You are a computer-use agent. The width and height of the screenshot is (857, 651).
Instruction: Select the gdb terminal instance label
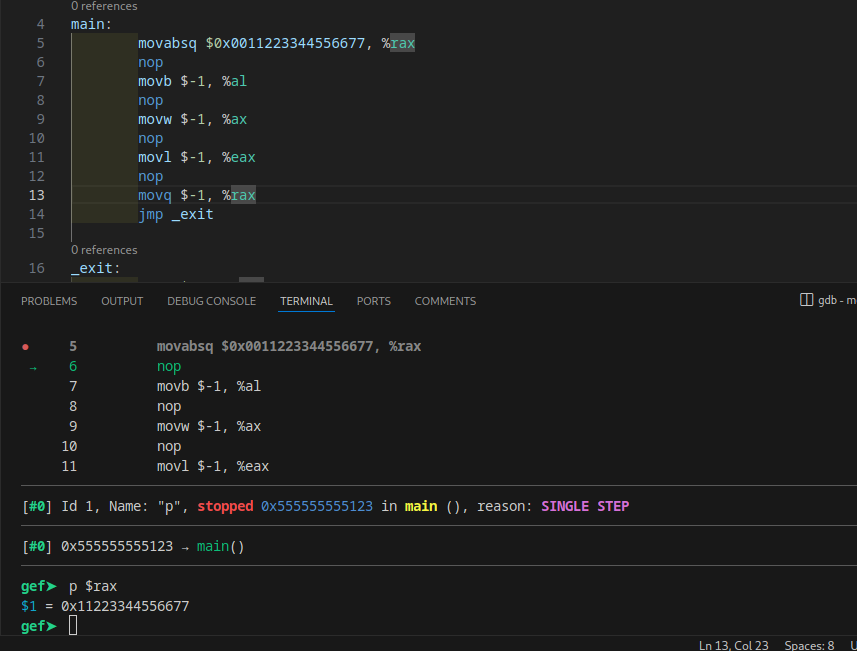tap(836, 300)
